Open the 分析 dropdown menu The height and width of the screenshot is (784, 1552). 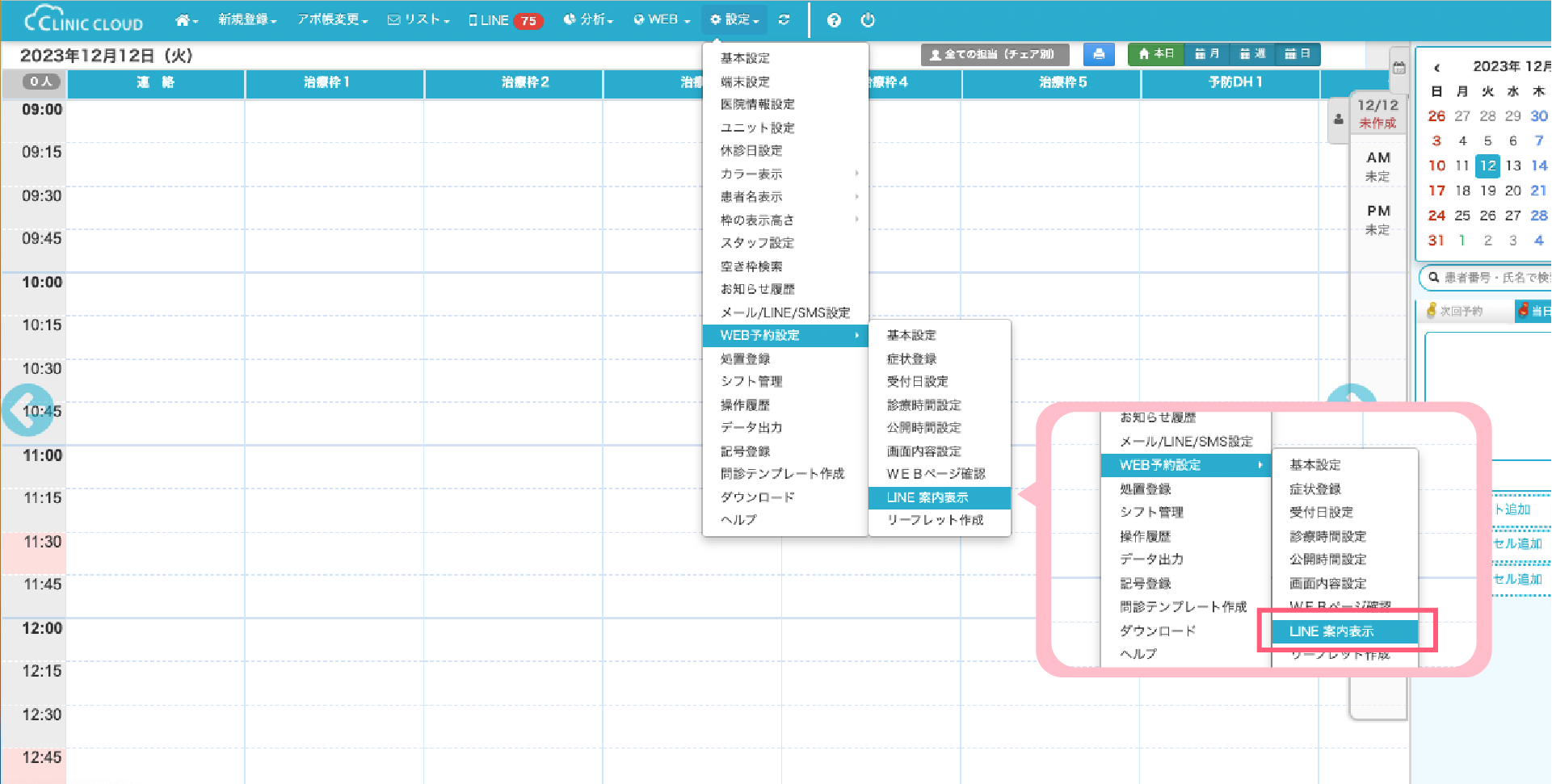click(x=588, y=20)
